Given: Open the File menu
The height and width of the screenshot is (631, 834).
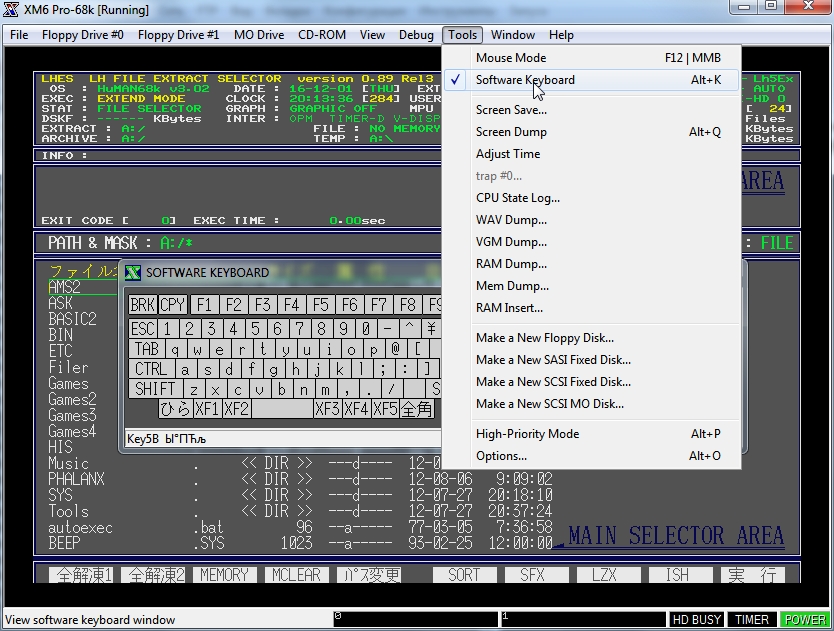Looking at the screenshot, I should (x=19, y=35).
